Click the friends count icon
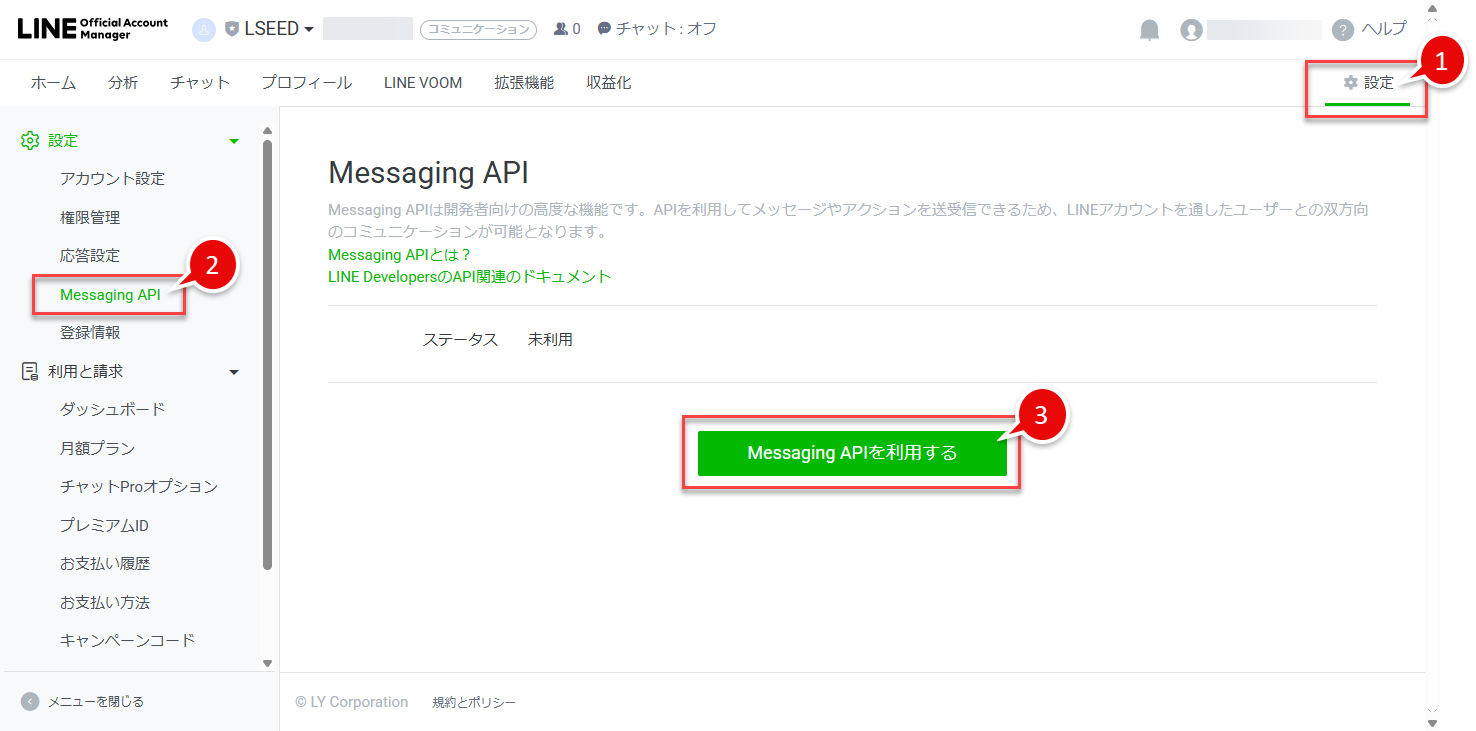 coord(560,29)
